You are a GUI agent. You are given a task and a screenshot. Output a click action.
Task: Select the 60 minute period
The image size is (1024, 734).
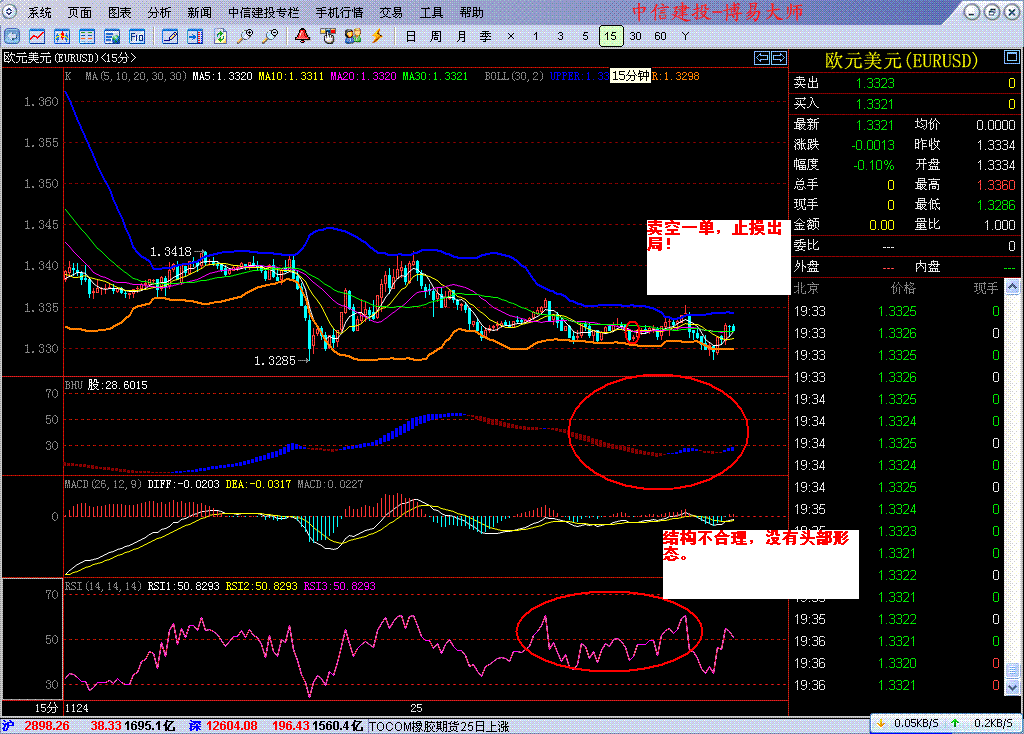(660, 37)
